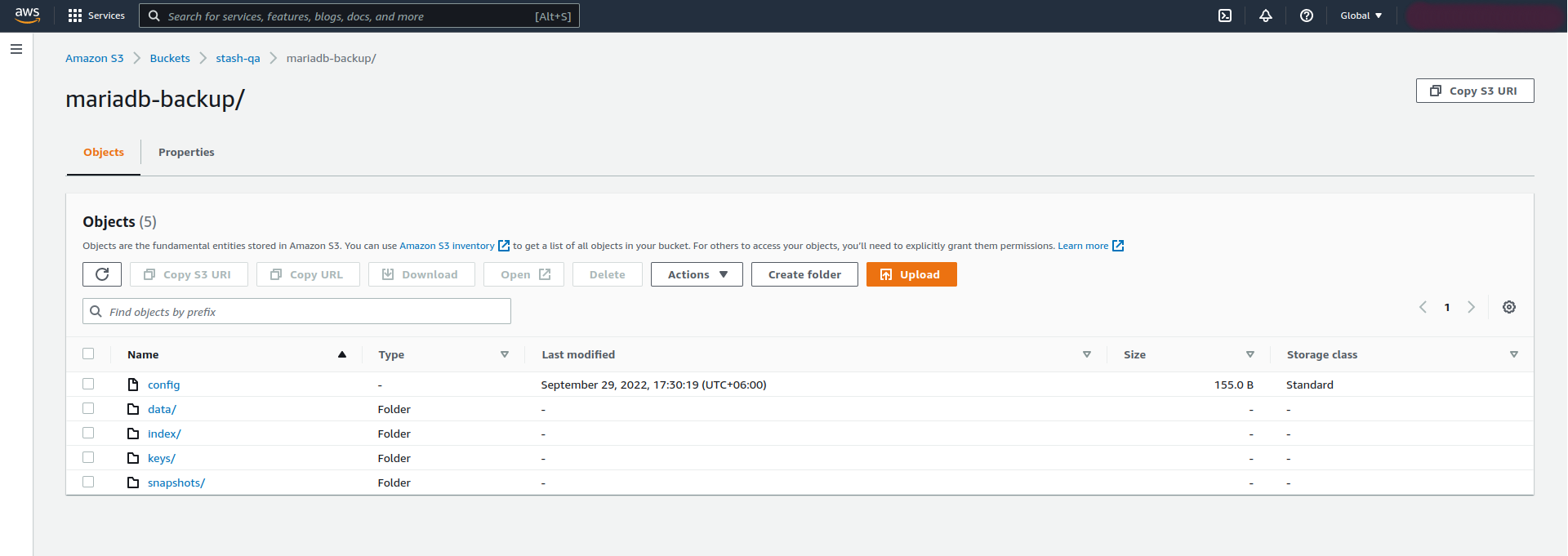Switch to the Properties tab
Image resolution: width=1568 pixels, height=556 pixels.
[186, 152]
